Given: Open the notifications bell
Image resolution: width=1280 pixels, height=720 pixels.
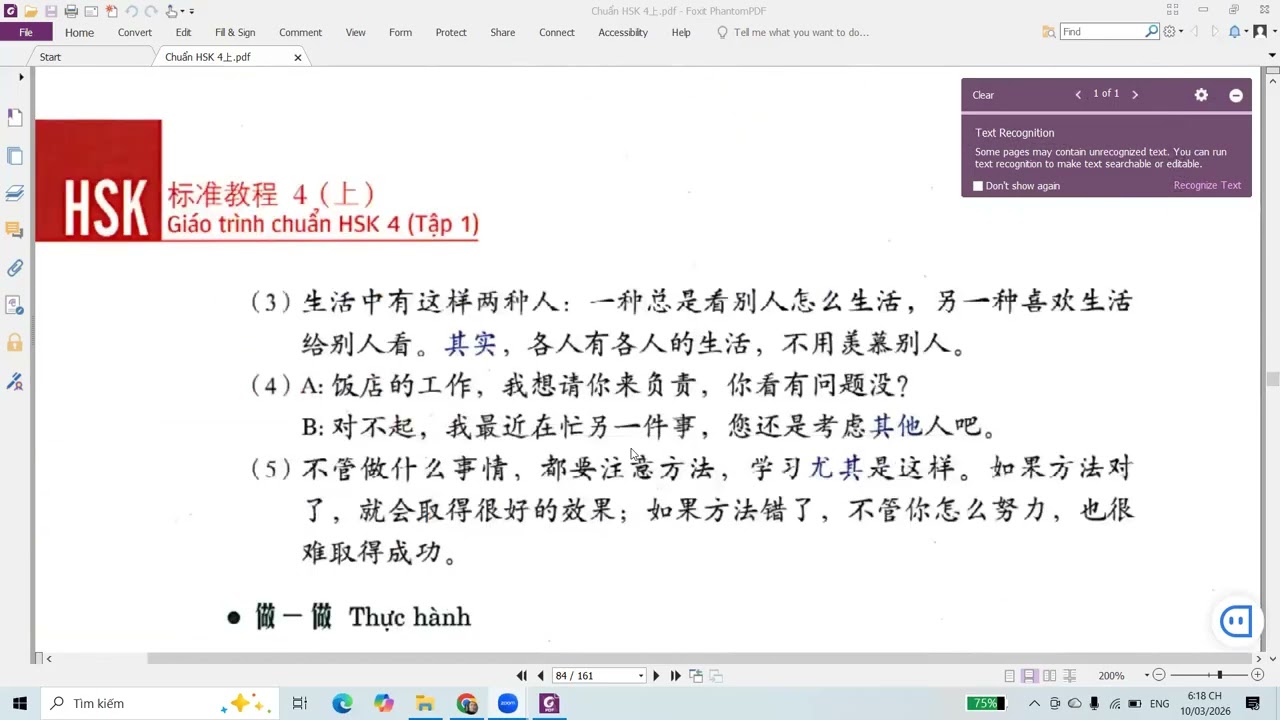Looking at the screenshot, I should [1234, 32].
